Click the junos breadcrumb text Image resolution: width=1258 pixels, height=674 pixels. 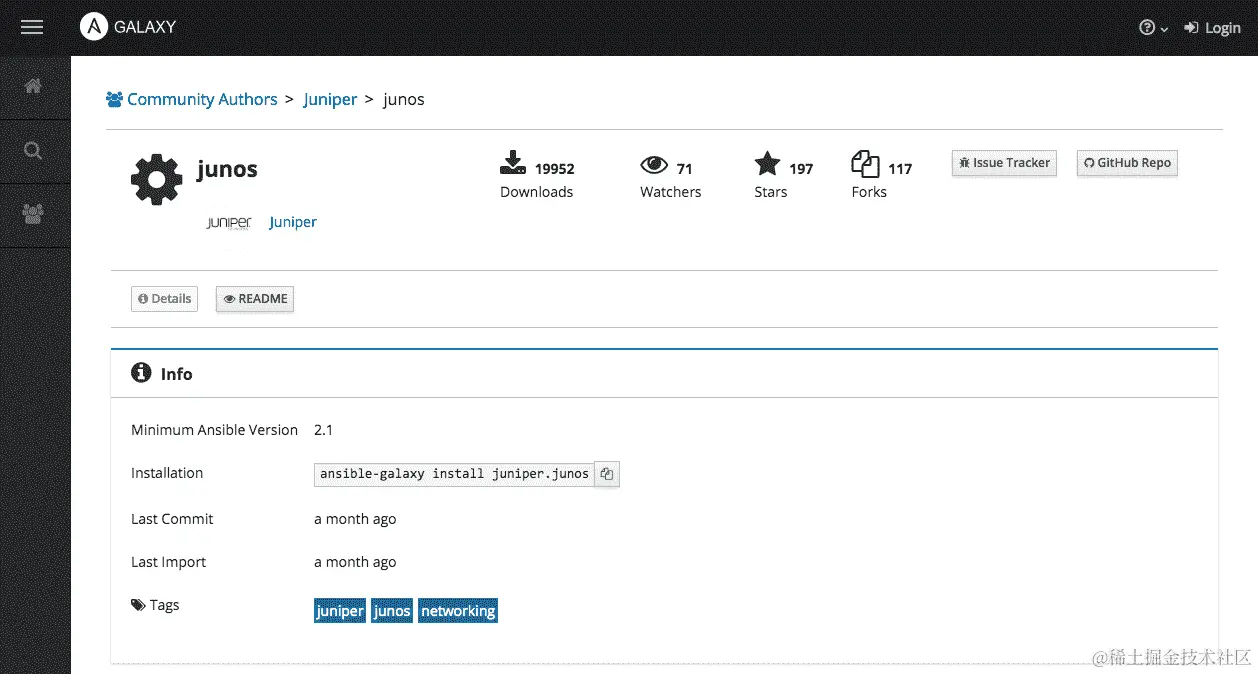(404, 99)
